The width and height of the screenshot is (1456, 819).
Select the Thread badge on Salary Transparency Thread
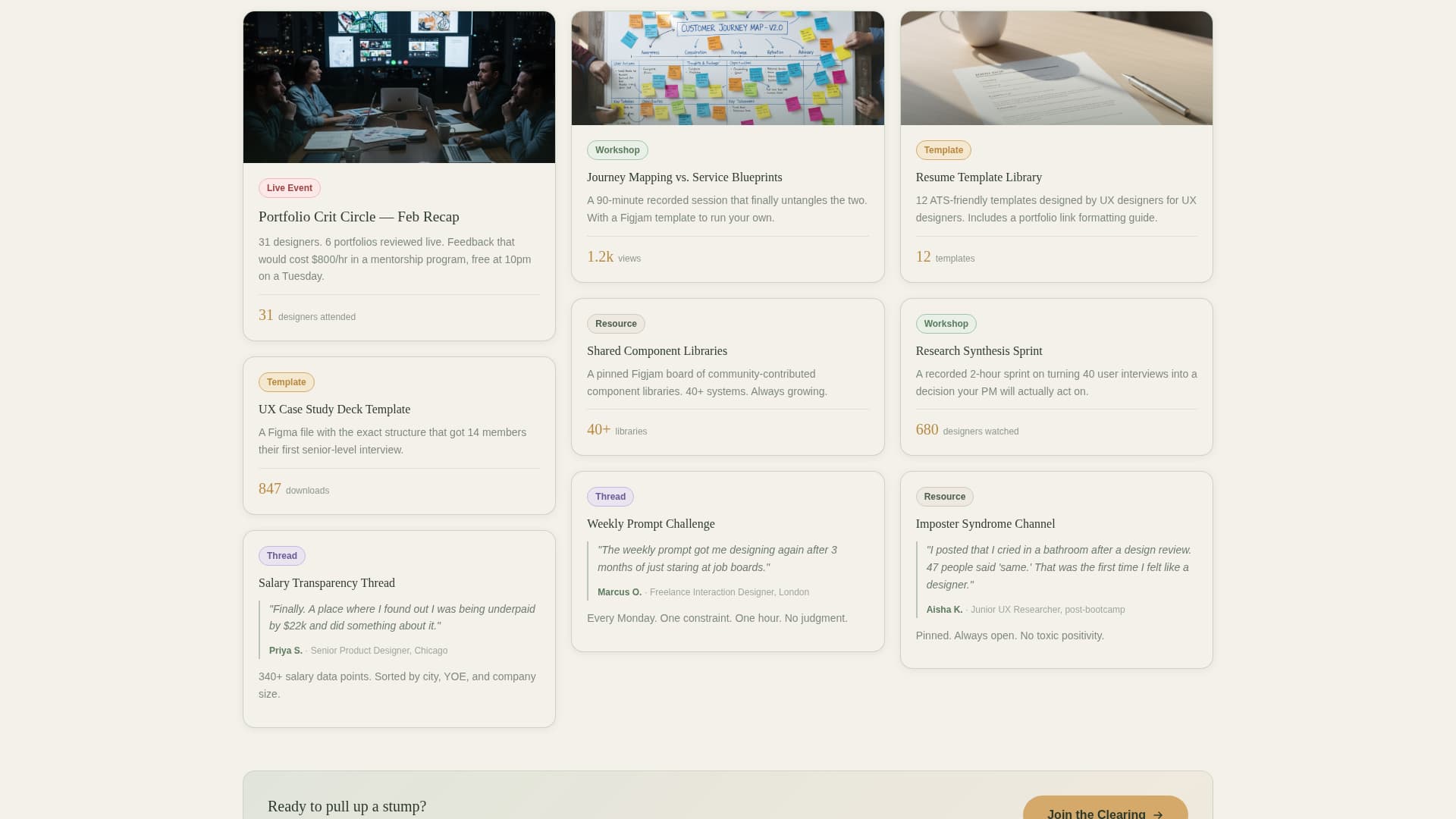282,556
